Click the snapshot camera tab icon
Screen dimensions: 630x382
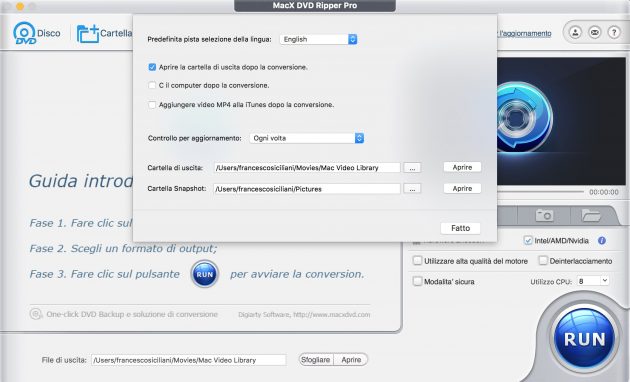[x=544, y=215]
